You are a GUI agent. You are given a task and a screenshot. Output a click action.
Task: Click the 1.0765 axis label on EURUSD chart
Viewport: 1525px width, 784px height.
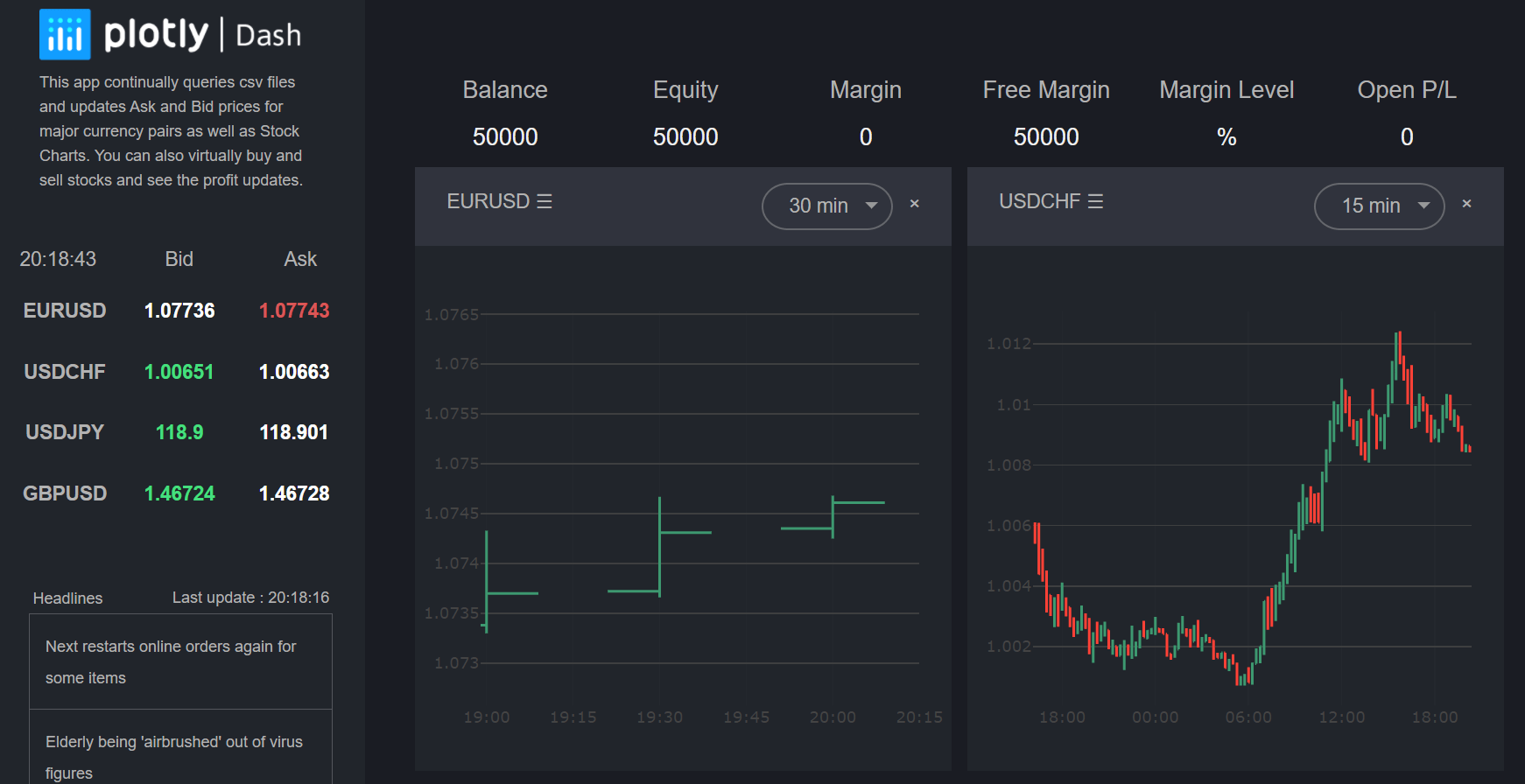452,314
